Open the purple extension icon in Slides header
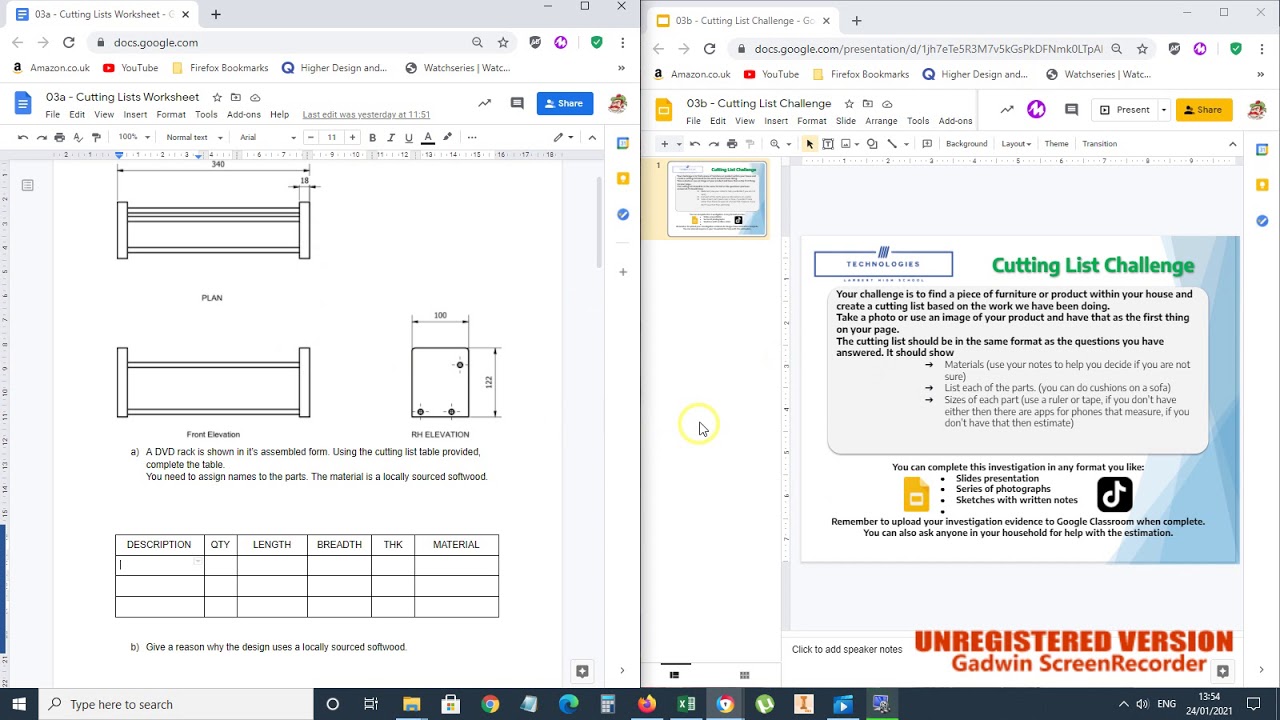 (1036, 110)
